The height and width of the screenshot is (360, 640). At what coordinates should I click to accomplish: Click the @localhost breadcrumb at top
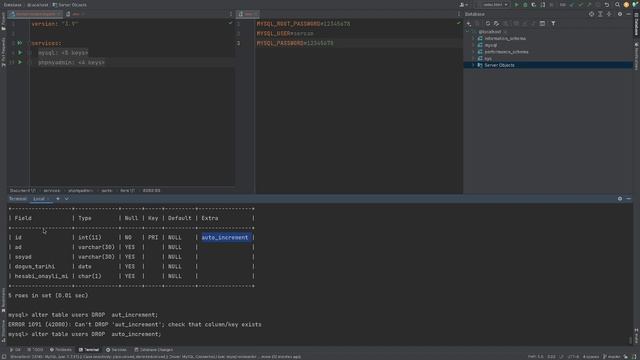37,5
